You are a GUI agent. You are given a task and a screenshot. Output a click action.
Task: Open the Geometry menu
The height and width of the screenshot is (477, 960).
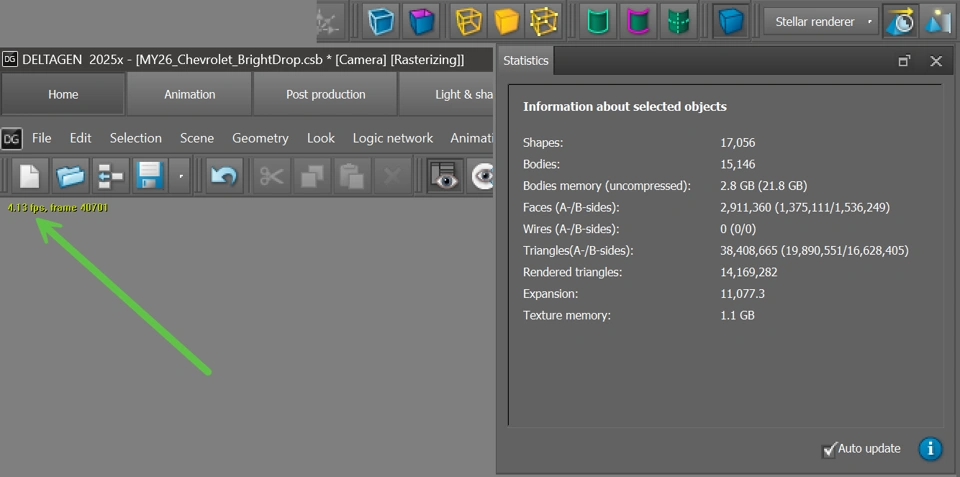click(x=260, y=138)
